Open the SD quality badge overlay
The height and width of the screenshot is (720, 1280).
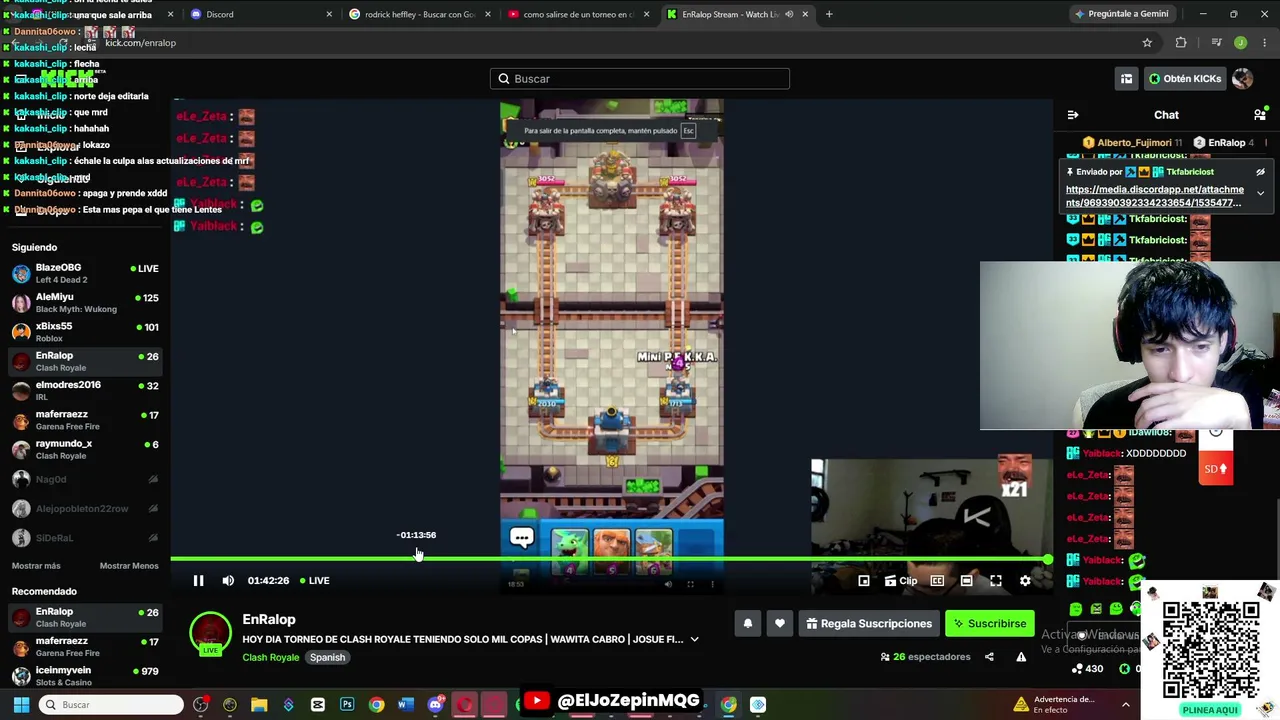tap(1215, 469)
